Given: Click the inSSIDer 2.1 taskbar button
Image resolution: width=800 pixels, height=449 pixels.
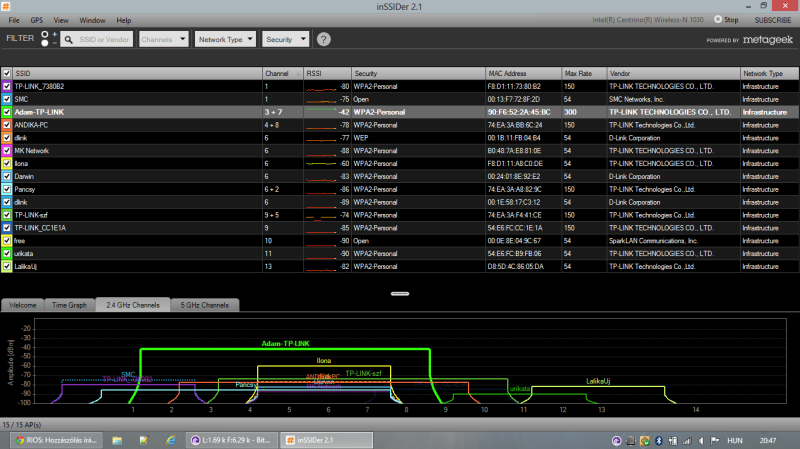Looking at the screenshot, I should [x=327, y=440].
